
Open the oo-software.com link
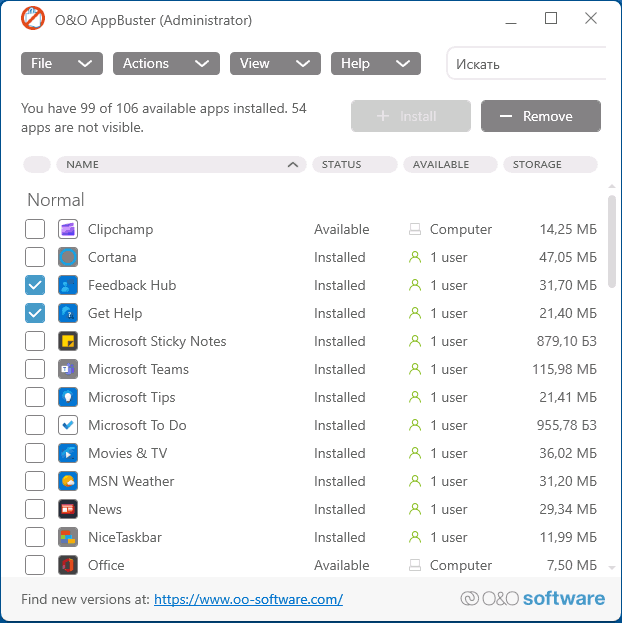point(248,599)
